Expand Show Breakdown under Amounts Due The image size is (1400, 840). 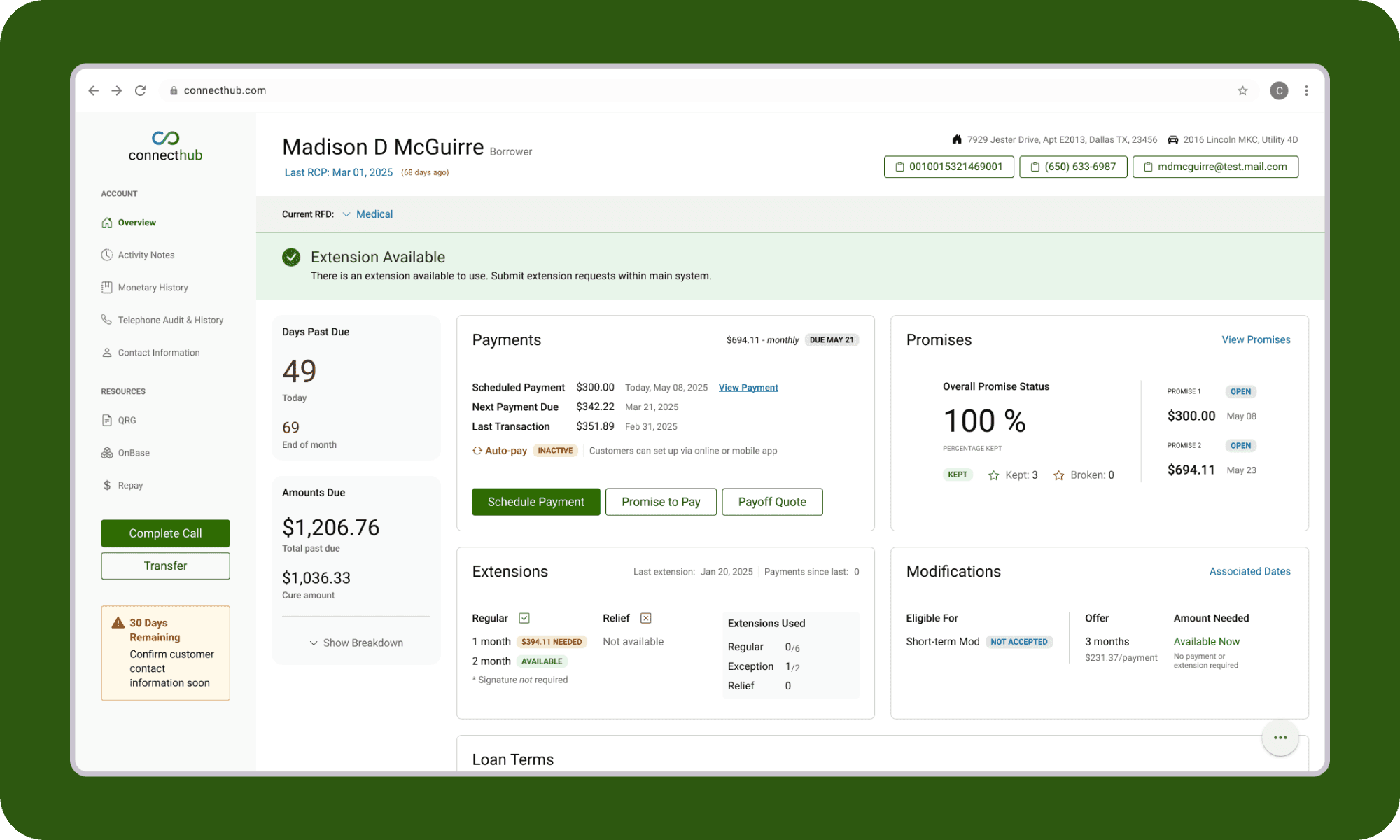point(356,643)
